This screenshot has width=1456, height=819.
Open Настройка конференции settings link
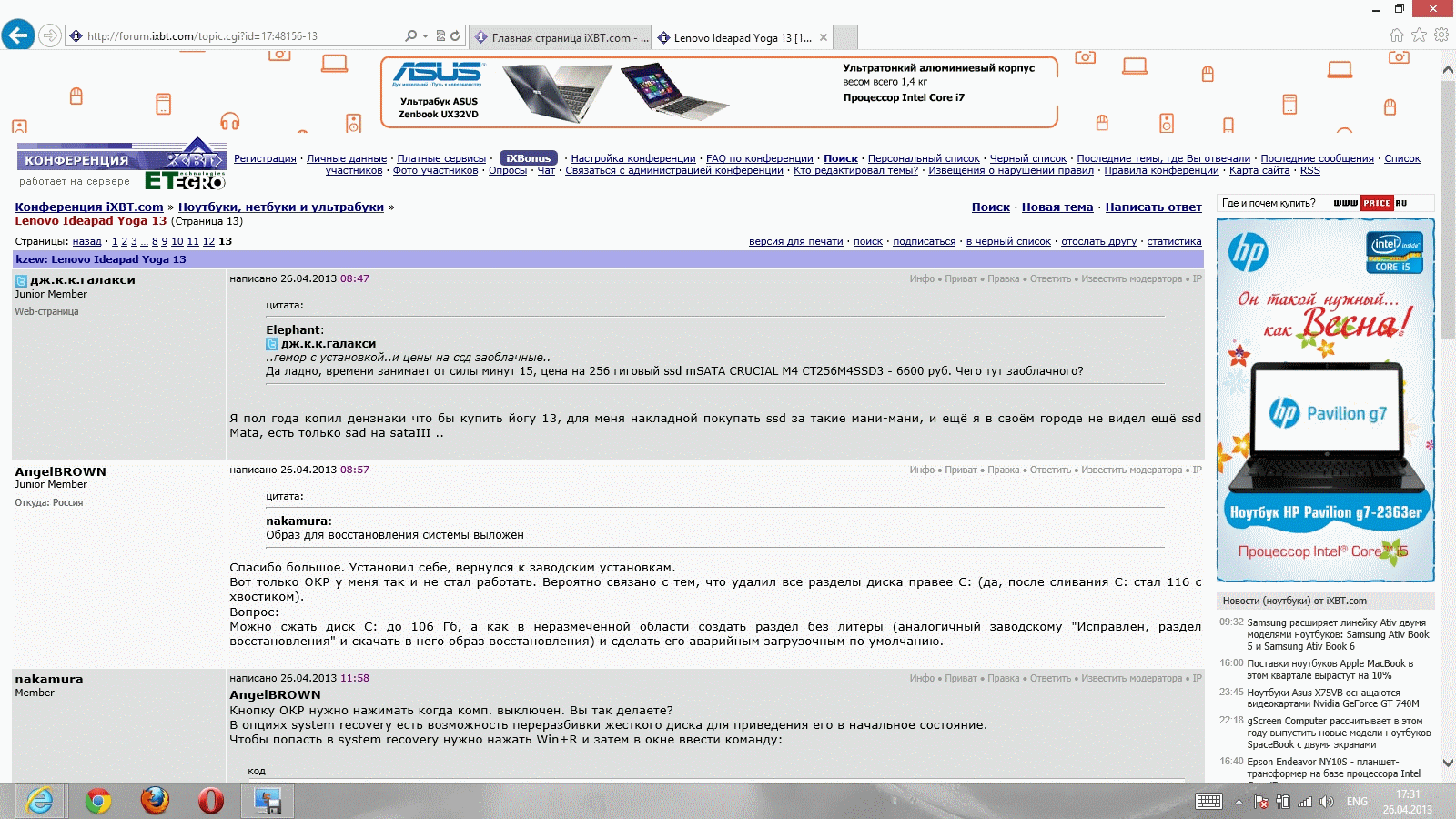click(x=633, y=158)
